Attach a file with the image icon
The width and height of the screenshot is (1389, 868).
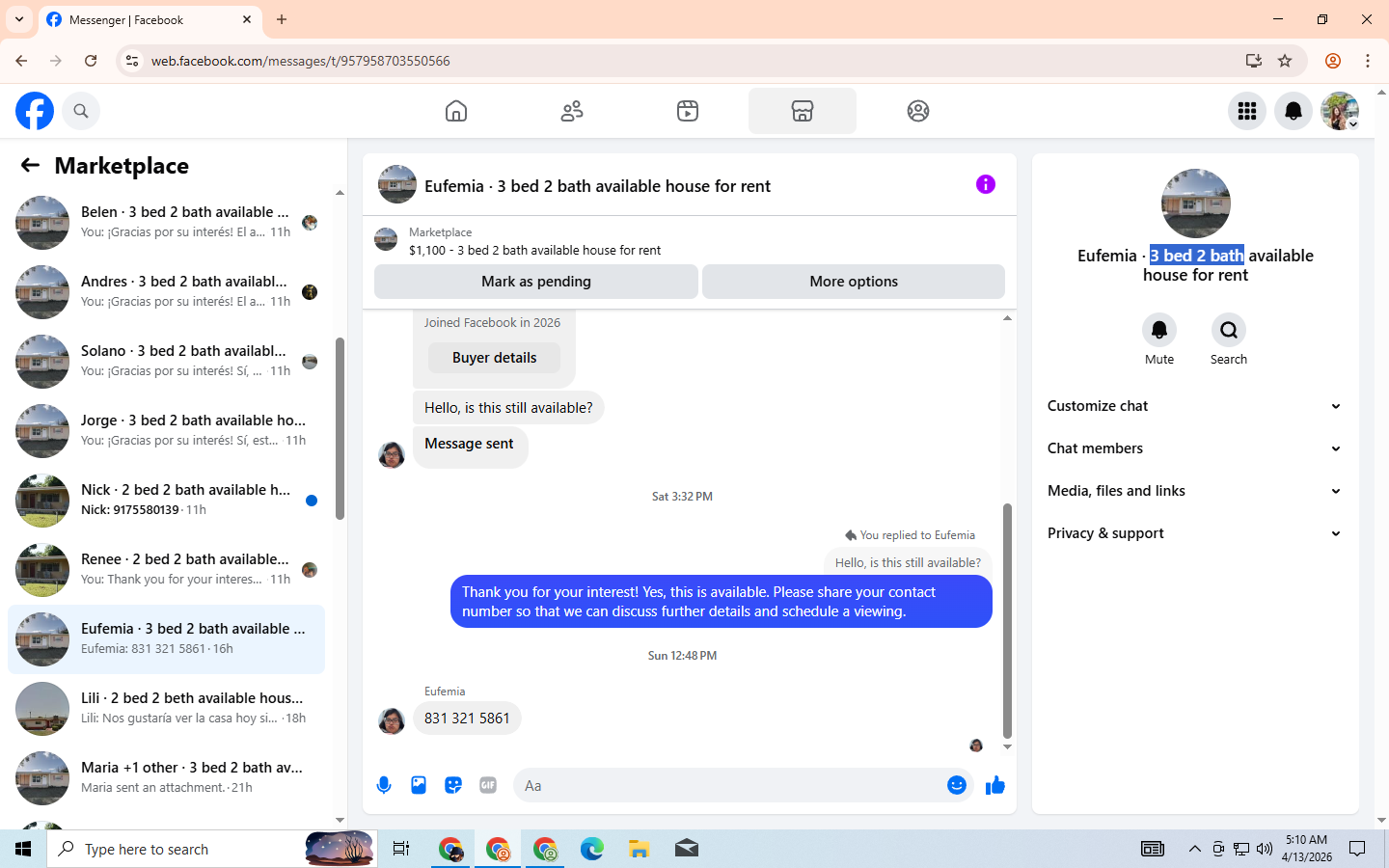pyautogui.click(x=419, y=785)
